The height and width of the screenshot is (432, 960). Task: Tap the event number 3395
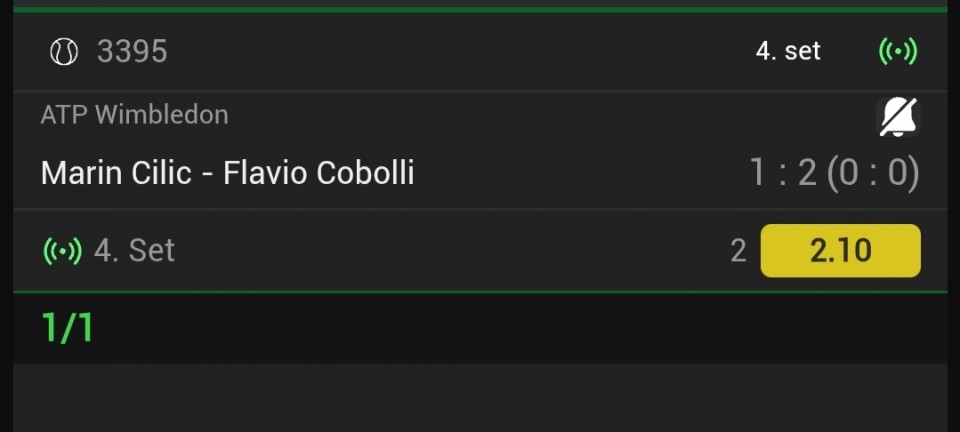(132, 51)
